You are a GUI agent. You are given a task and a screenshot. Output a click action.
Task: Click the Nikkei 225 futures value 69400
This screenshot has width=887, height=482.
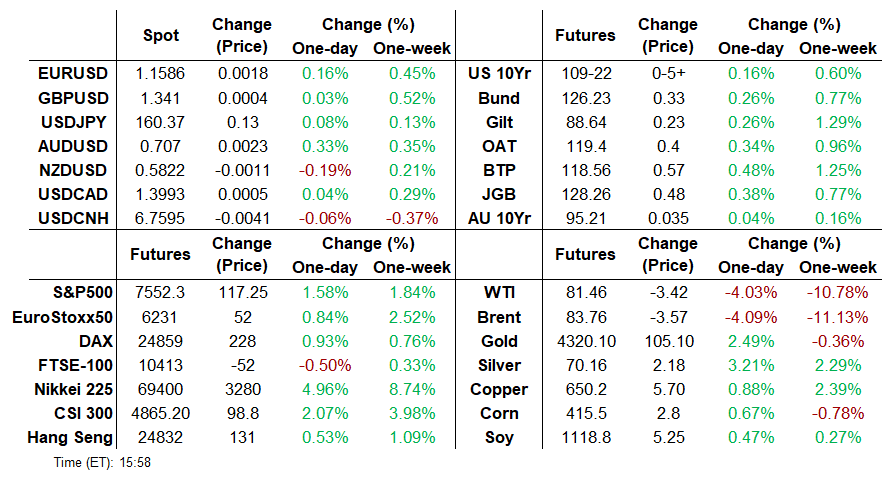click(160, 389)
